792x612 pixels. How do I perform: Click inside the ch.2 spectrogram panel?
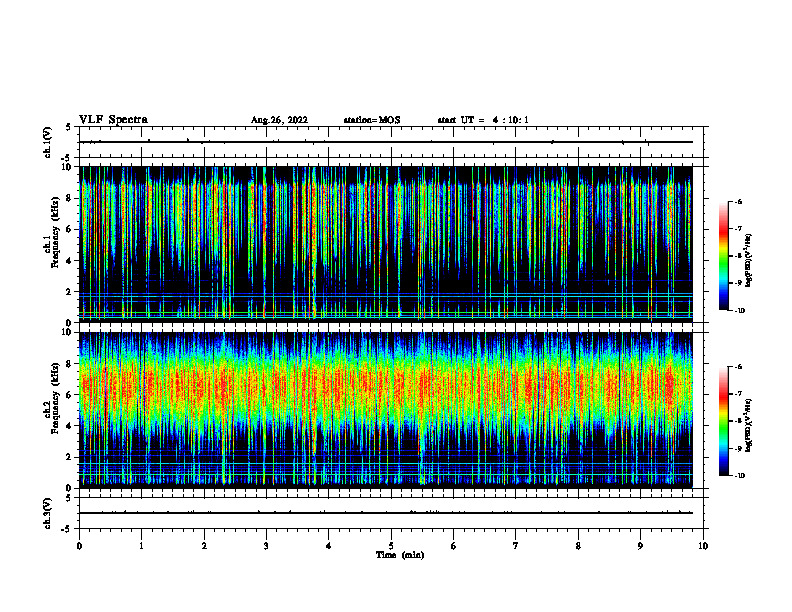tap(386, 410)
